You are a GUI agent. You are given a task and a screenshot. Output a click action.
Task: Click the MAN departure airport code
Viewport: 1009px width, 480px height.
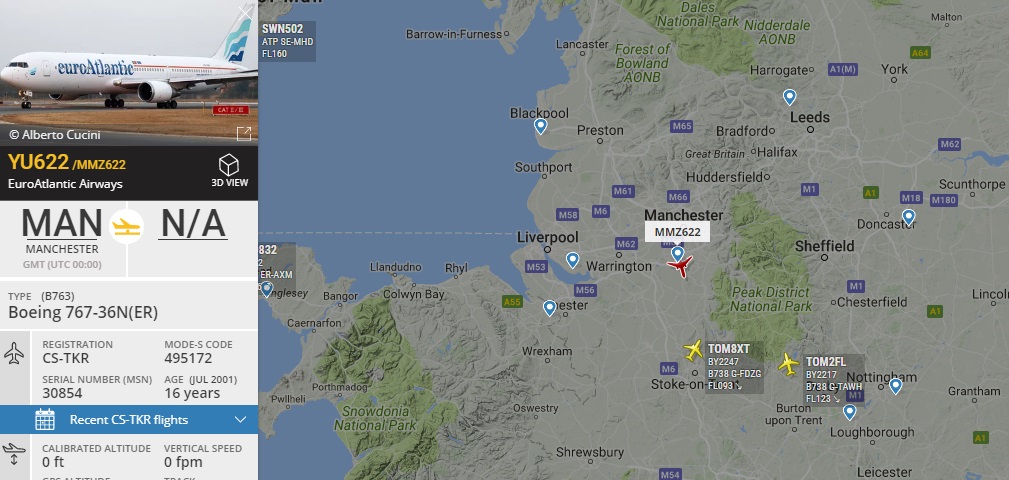coord(62,224)
